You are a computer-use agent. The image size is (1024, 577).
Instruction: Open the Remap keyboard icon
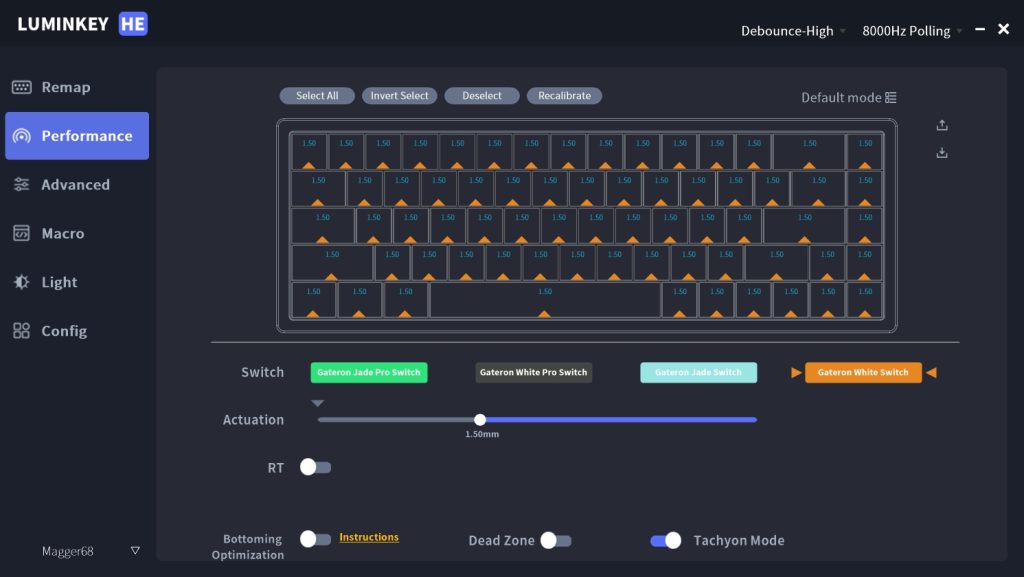[21, 87]
